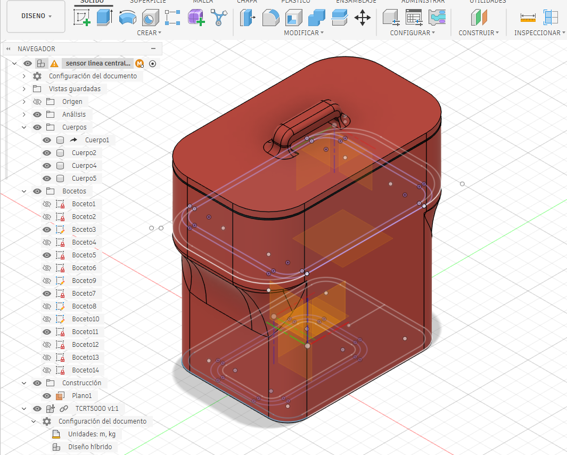Collapse the Cuerpos folder
567x455 pixels.
24,127
